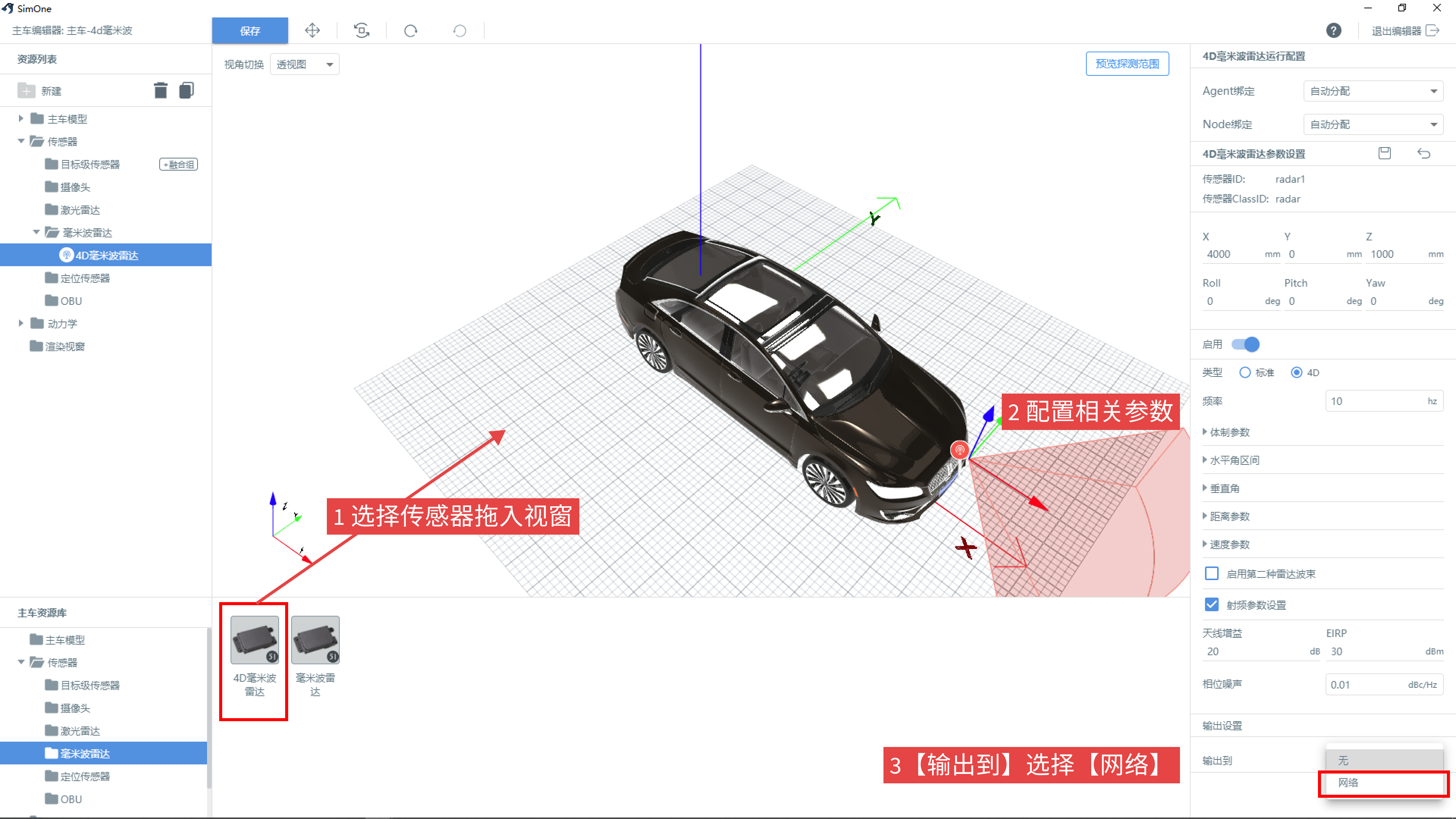Image resolution: width=1456 pixels, height=819 pixels.
Task: Open the Agent绑定 dropdown
Action: (x=1373, y=91)
